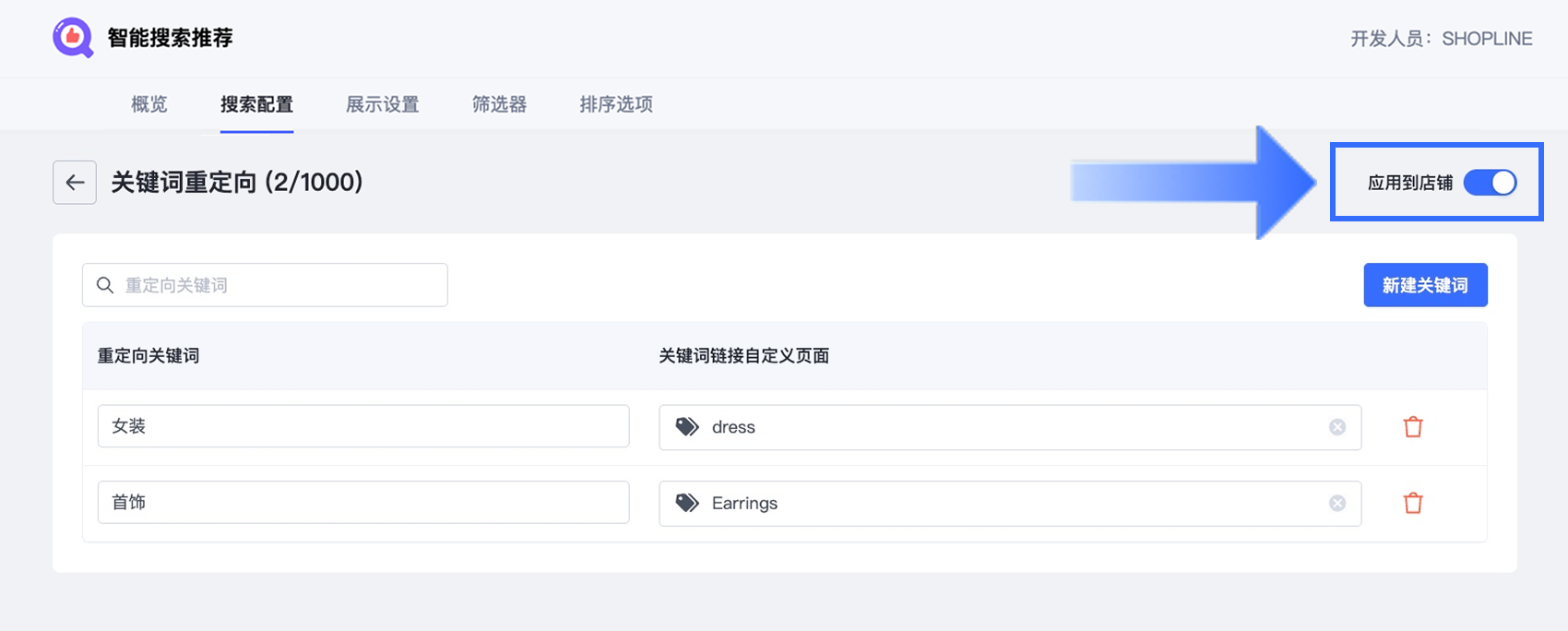Click the magnifier icon in search box
The width and height of the screenshot is (1568, 631).
(105, 285)
